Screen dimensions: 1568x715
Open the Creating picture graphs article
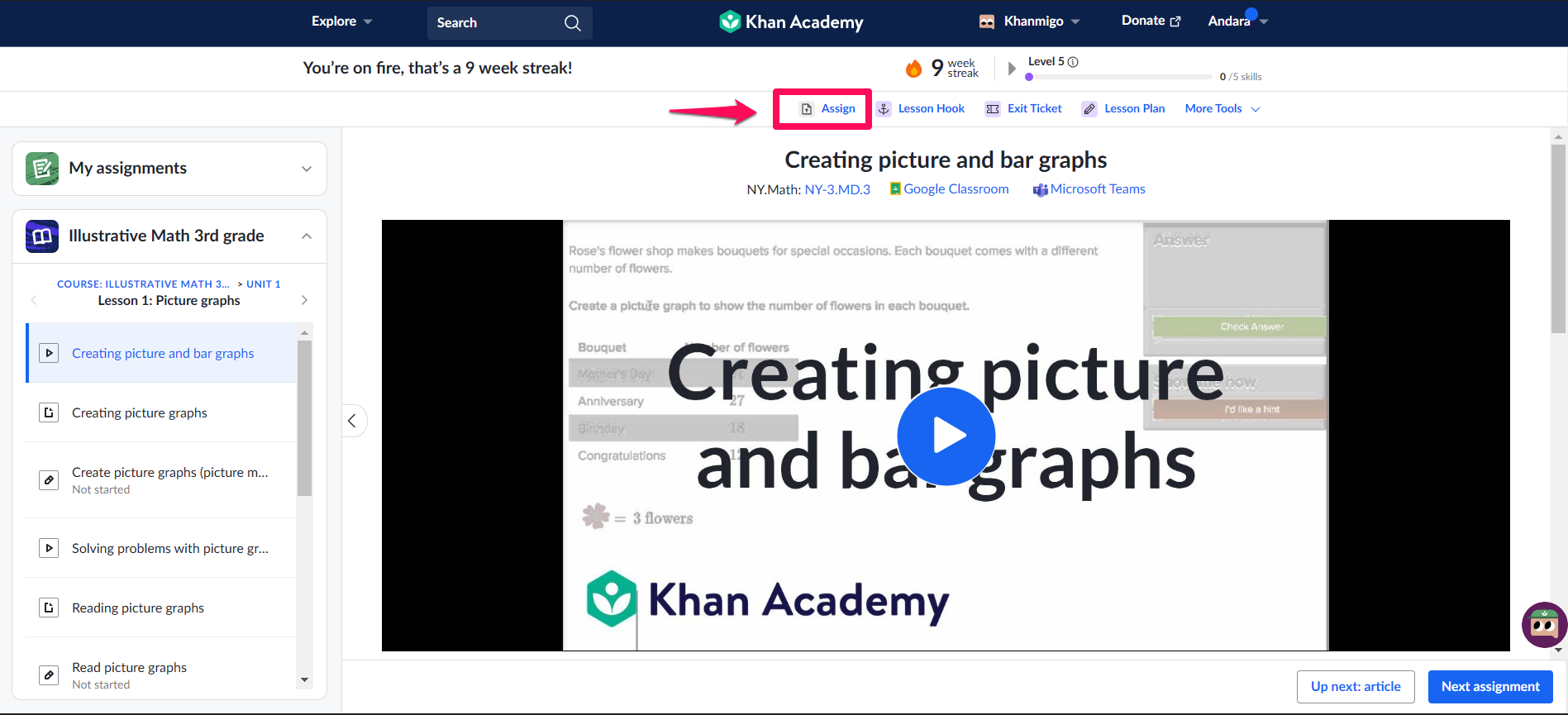pos(162,412)
